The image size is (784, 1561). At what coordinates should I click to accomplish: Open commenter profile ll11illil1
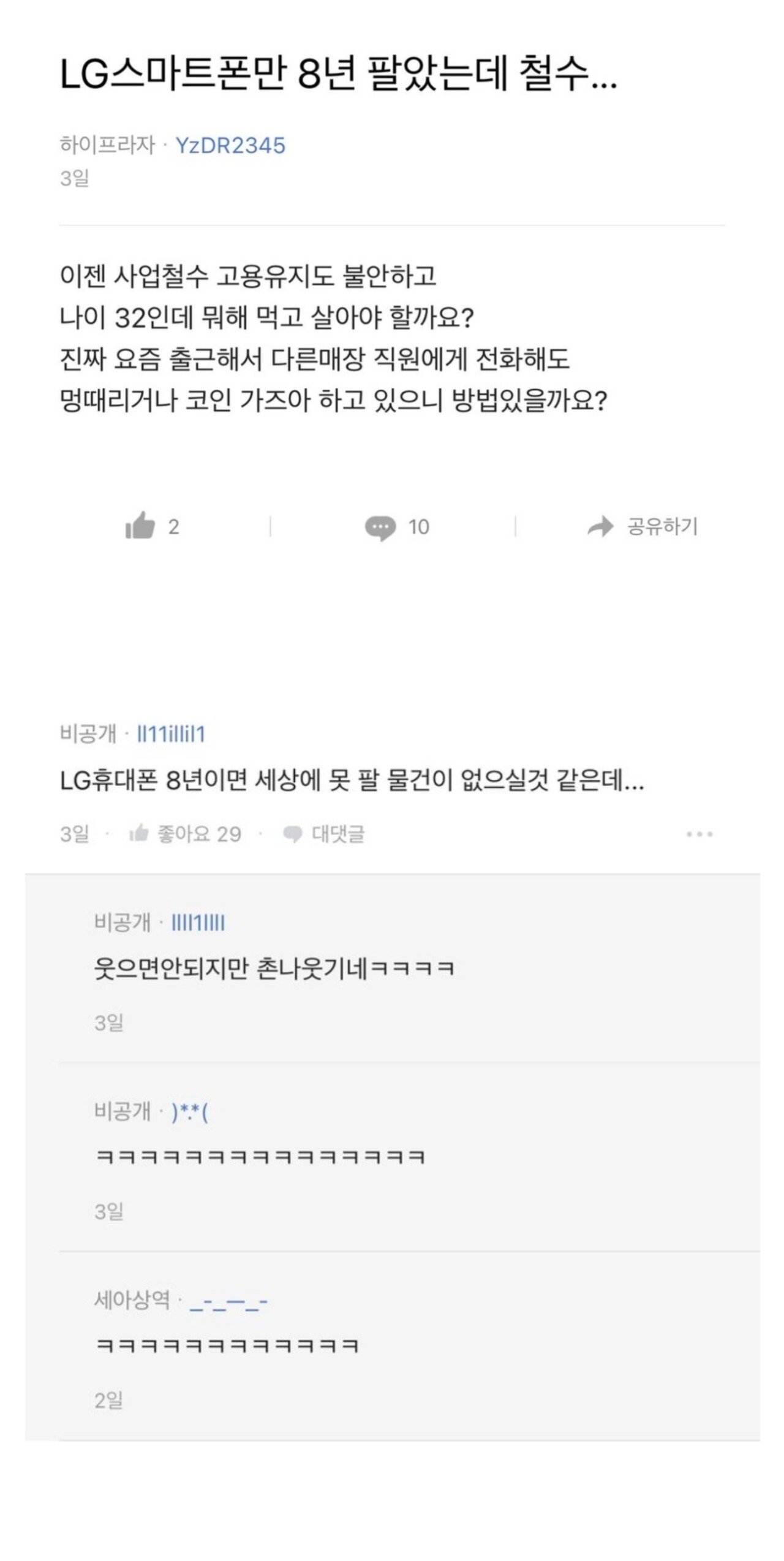point(171,734)
